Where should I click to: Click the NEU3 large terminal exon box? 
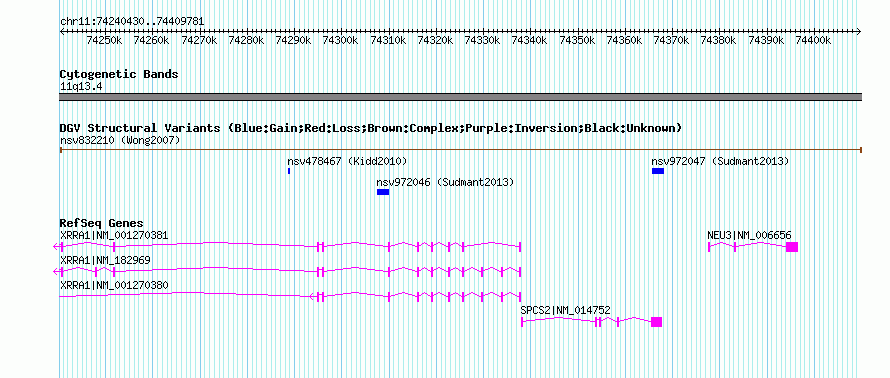[x=792, y=246]
